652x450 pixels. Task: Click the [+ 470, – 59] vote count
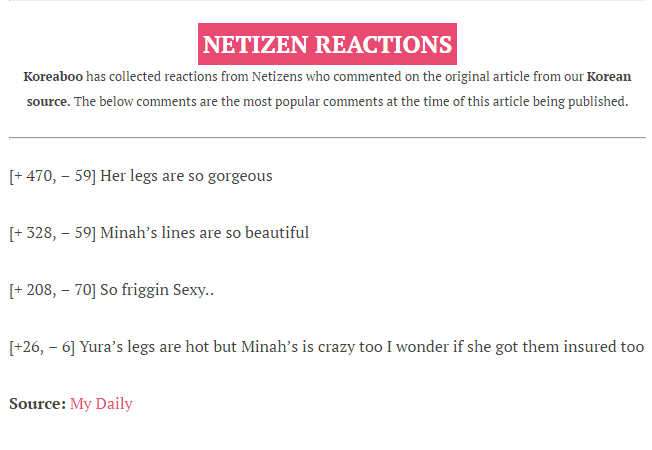(x=52, y=176)
